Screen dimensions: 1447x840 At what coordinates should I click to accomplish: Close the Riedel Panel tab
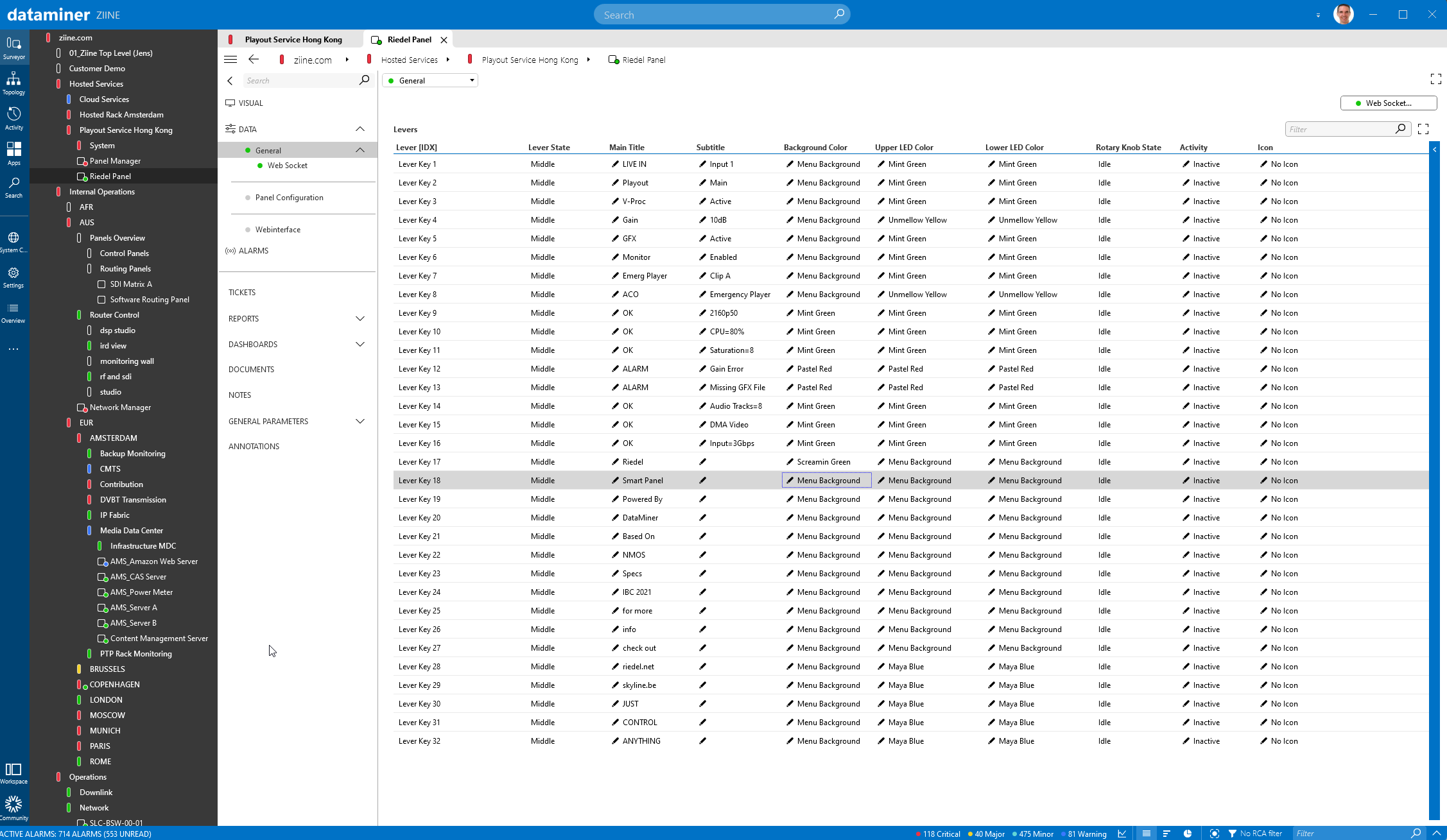[x=444, y=40]
